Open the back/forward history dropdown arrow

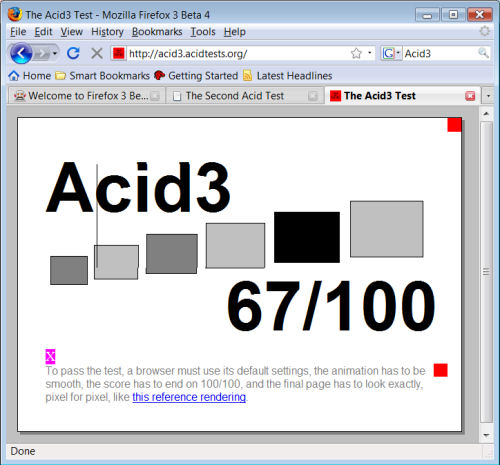click(x=55, y=54)
